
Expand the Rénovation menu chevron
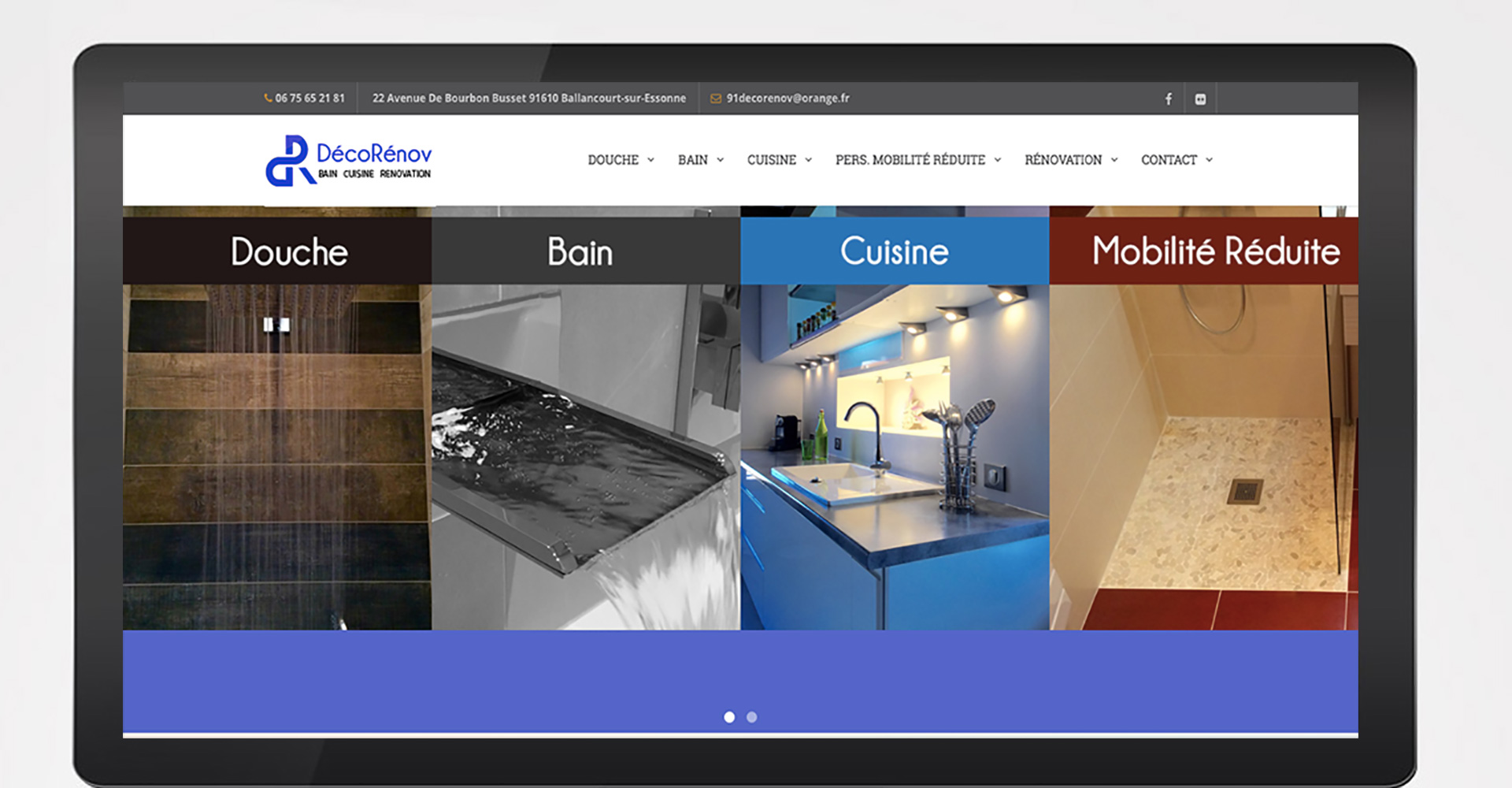[x=1114, y=160]
